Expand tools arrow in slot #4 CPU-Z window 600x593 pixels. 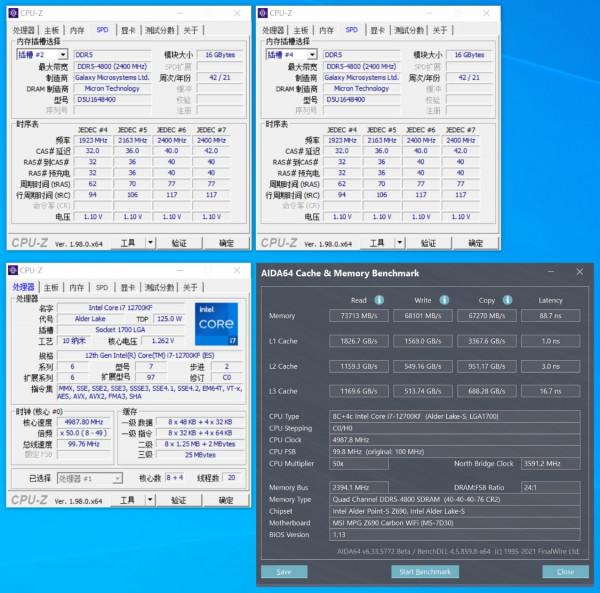(399, 243)
